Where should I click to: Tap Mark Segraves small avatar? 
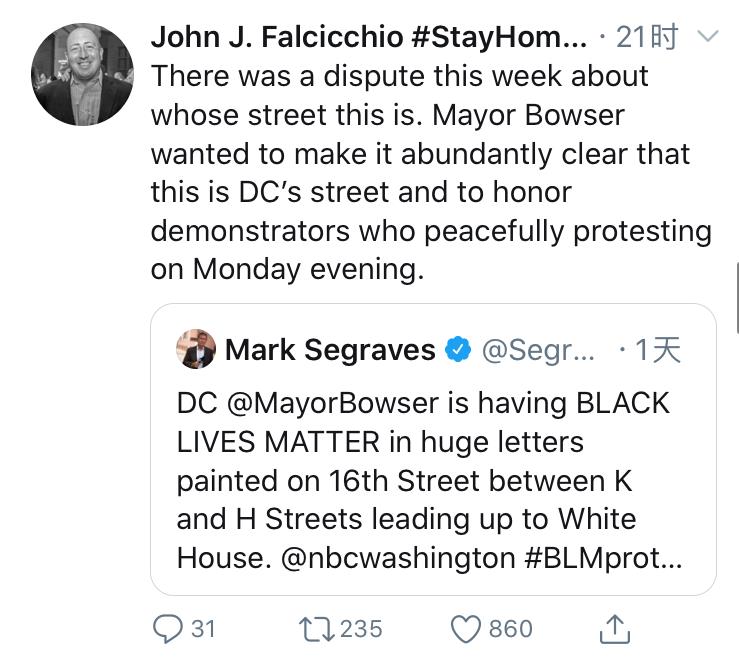coord(196,349)
